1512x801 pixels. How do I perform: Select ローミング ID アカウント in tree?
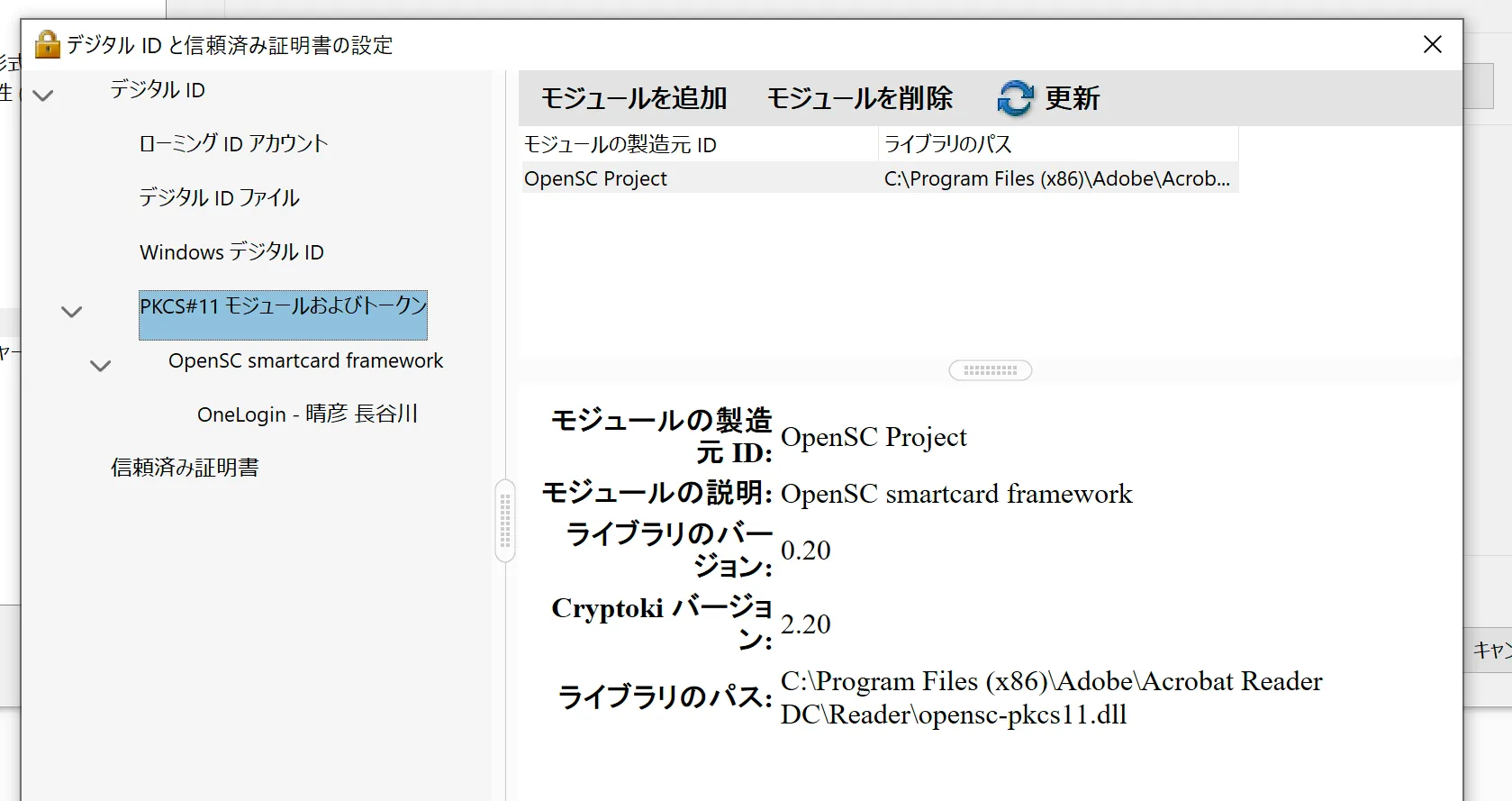click(233, 144)
